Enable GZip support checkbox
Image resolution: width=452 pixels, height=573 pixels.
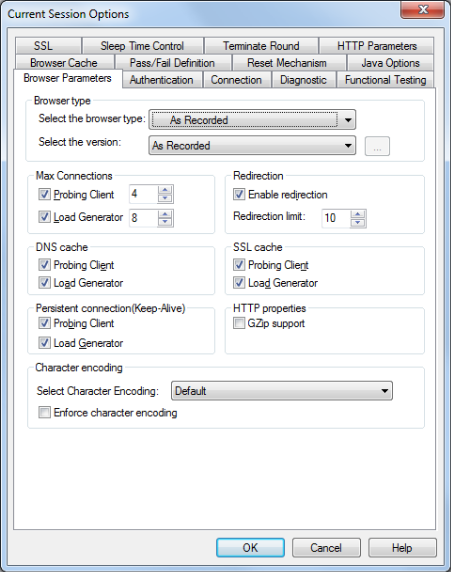pyautogui.click(x=239, y=323)
